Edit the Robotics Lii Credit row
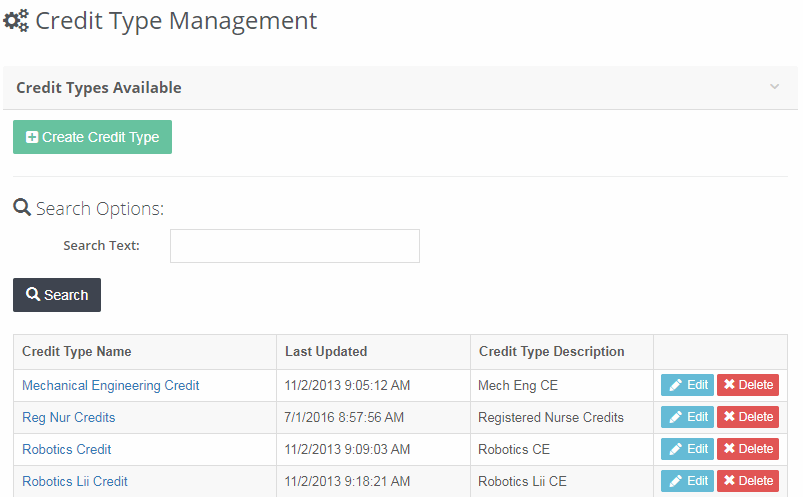The image size is (803, 497). (687, 481)
